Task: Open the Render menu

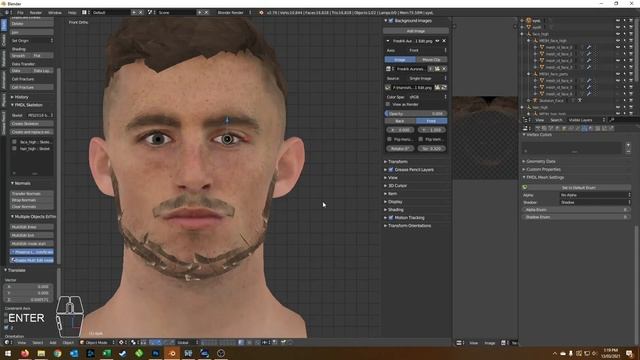Action: click(x=36, y=13)
